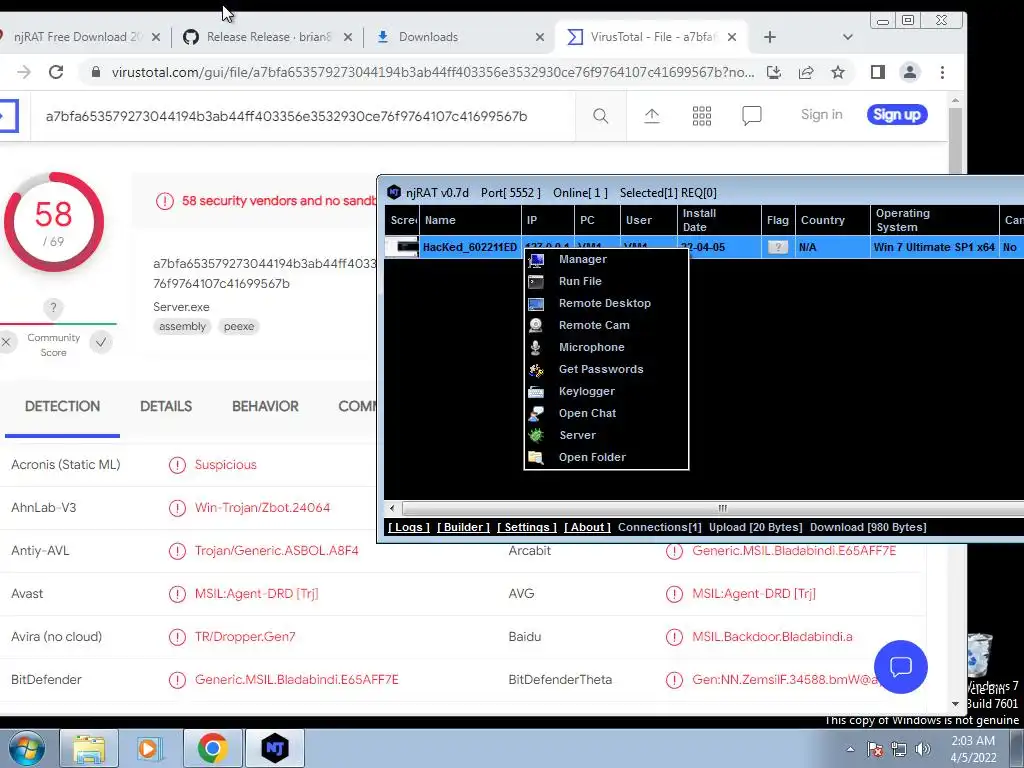Screen dimensions: 1024x768
Task: Open njRAT About link
Action: point(587,527)
